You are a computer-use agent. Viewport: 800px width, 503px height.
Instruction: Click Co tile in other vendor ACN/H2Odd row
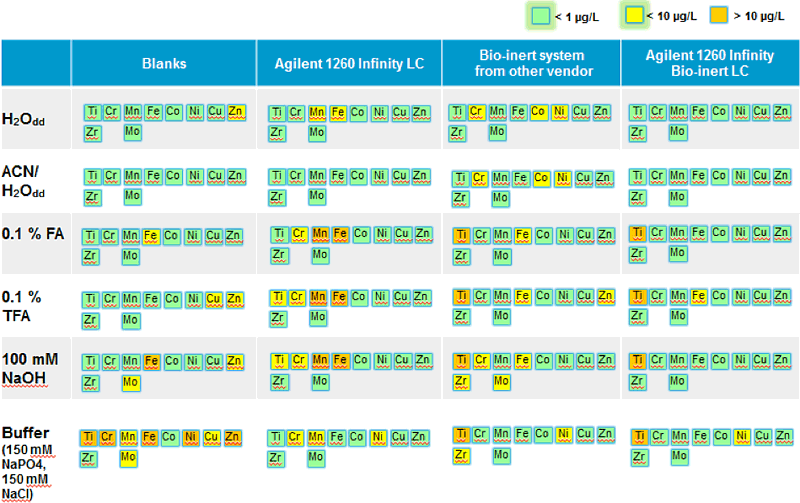[x=541, y=178]
